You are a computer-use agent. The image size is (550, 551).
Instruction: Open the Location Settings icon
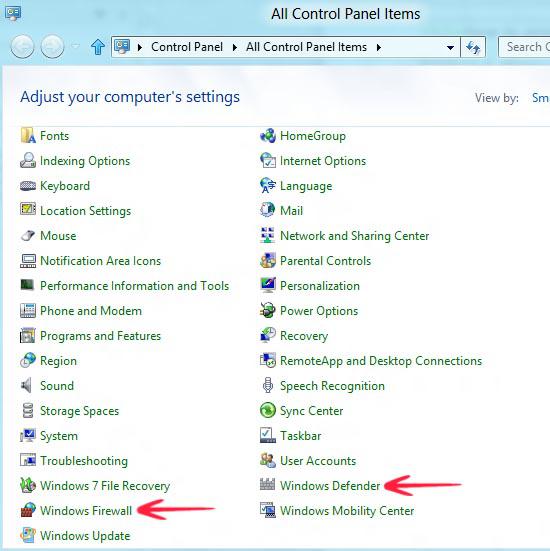point(28,210)
